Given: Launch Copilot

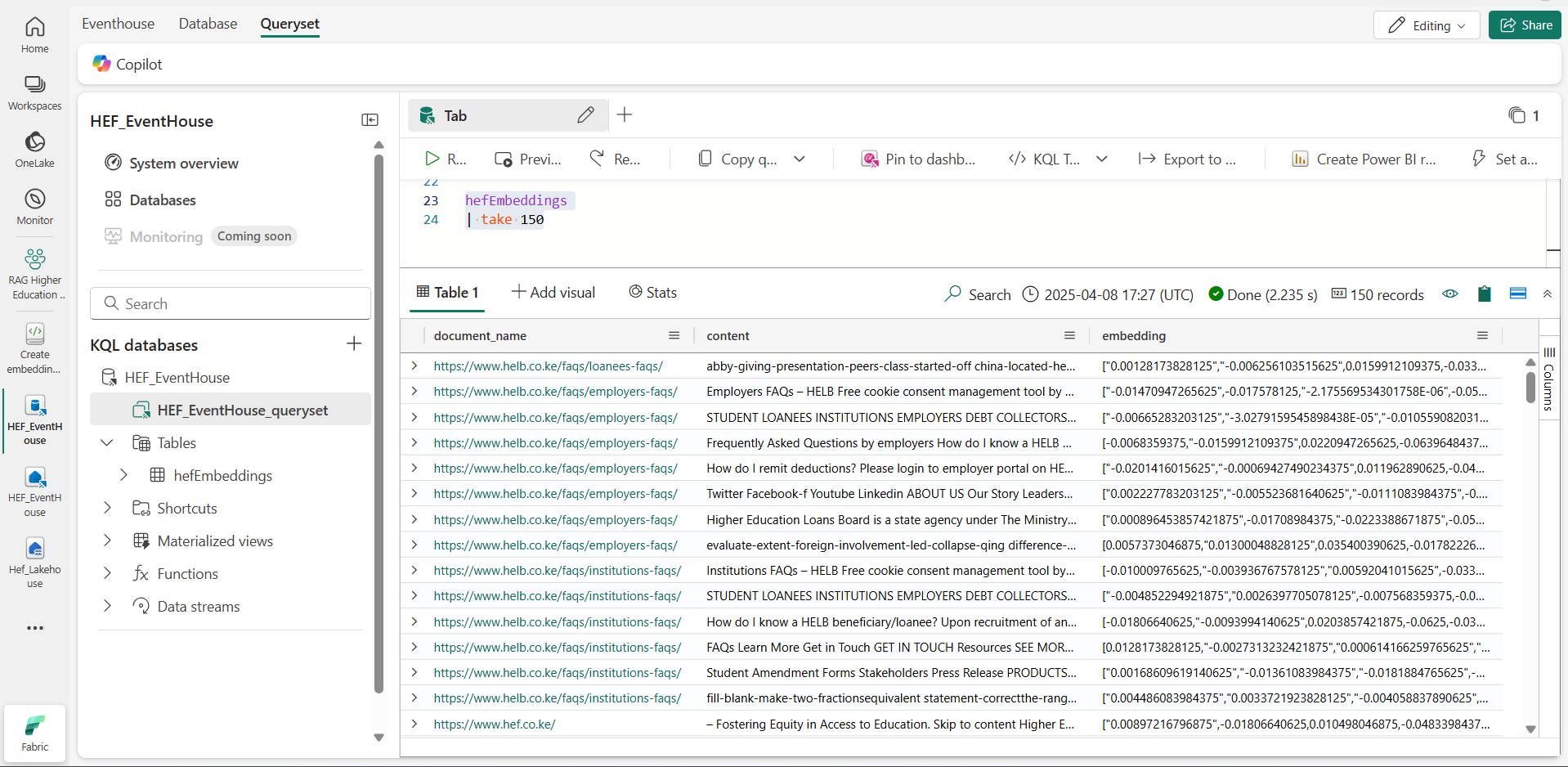Looking at the screenshot, I should coord(128,64).
